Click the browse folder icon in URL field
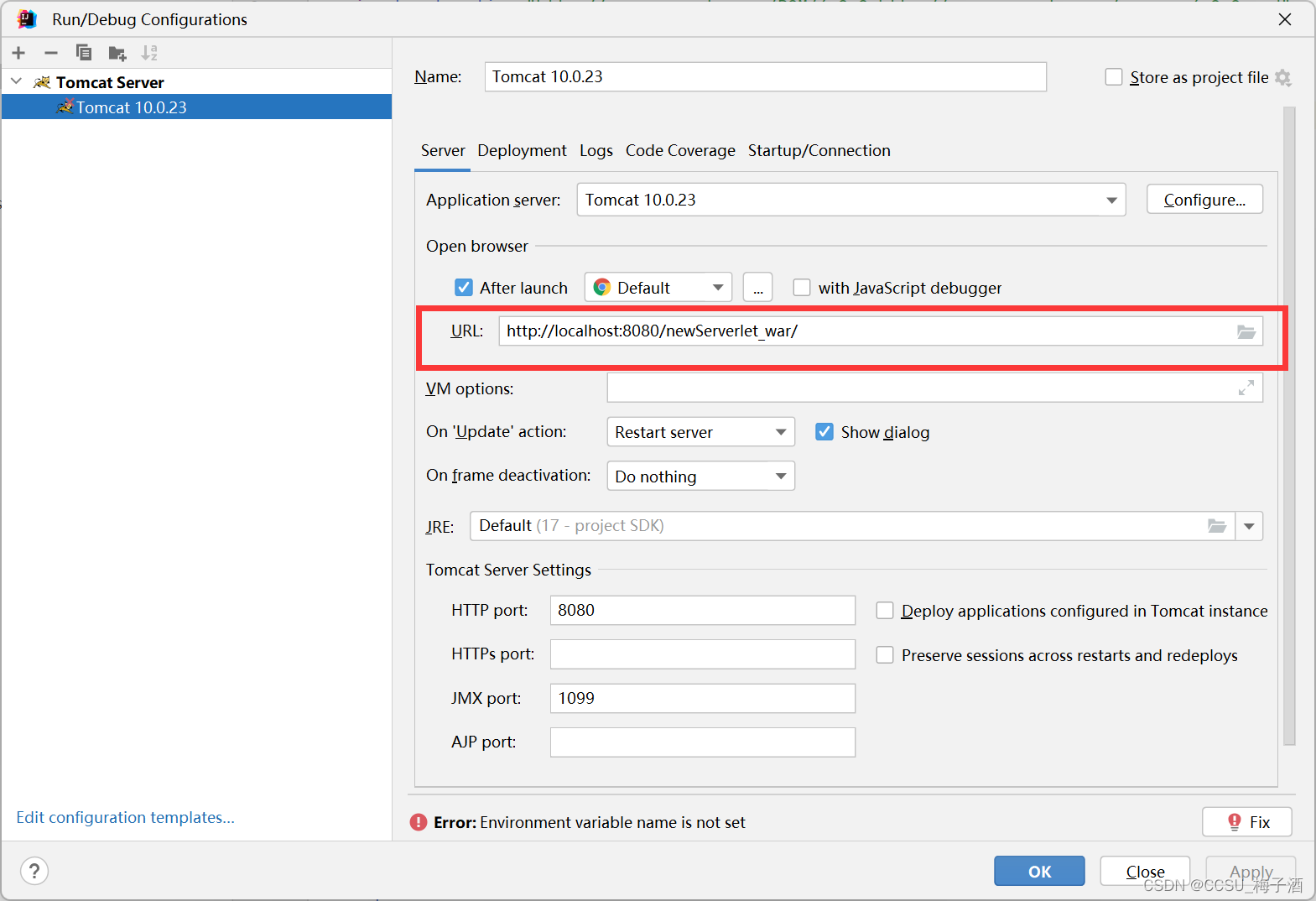1316x901 pixels. click(1246, 331)
